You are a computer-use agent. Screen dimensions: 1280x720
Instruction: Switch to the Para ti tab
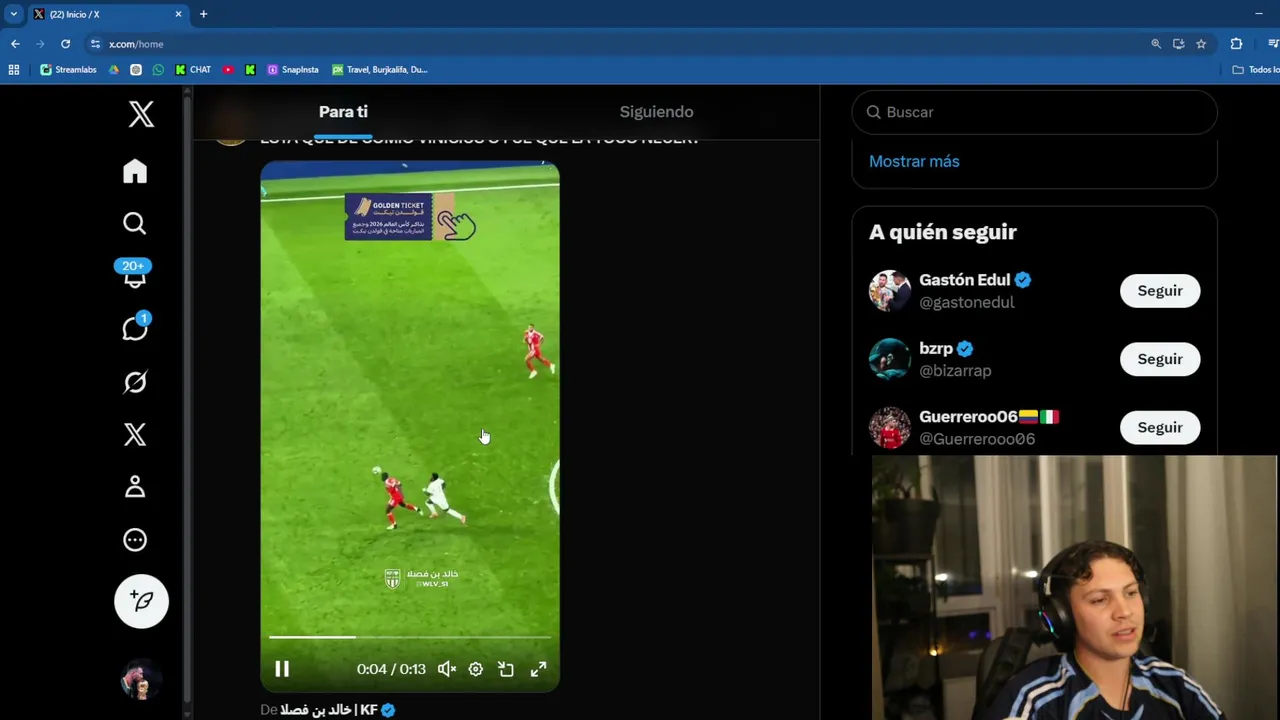pos(343,112)
